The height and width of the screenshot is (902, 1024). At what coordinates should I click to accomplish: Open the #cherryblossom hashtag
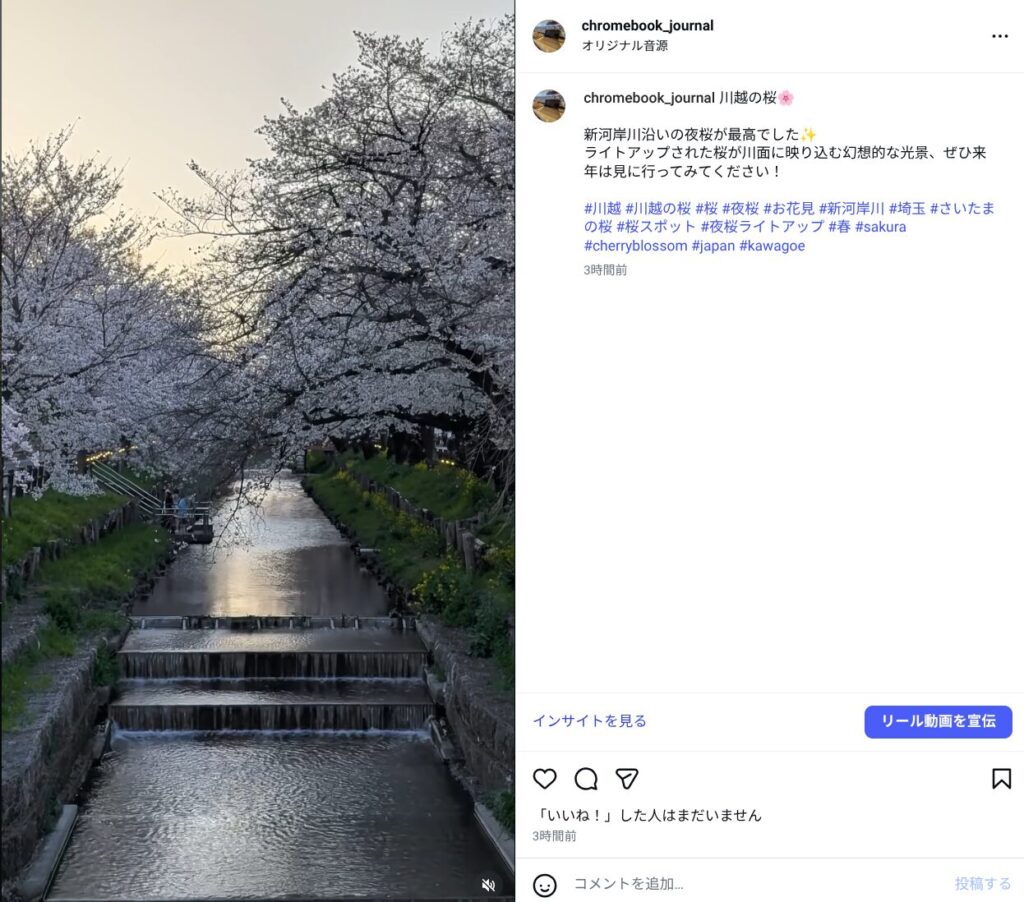point(635,246)
